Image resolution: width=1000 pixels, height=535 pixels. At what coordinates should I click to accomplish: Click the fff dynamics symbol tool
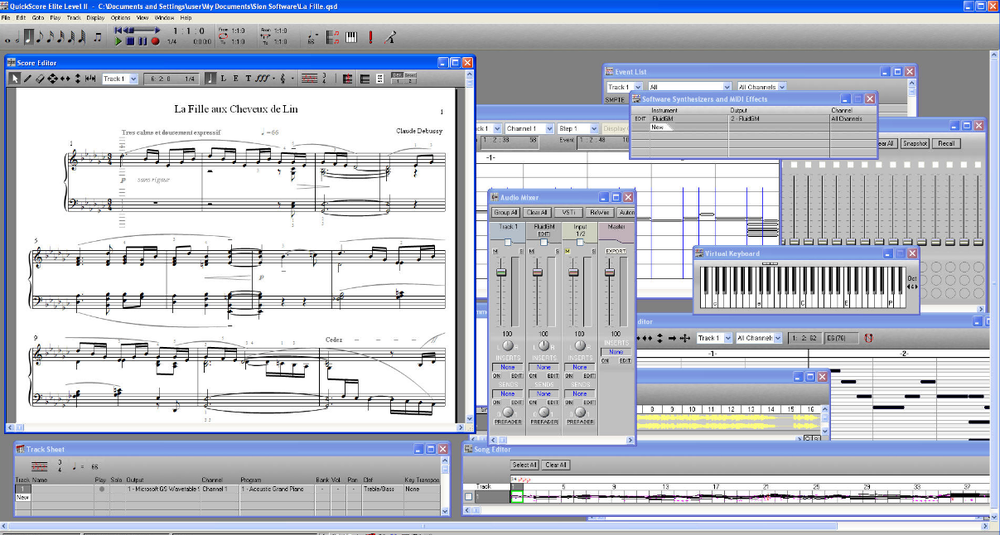(x=263, y=78)
